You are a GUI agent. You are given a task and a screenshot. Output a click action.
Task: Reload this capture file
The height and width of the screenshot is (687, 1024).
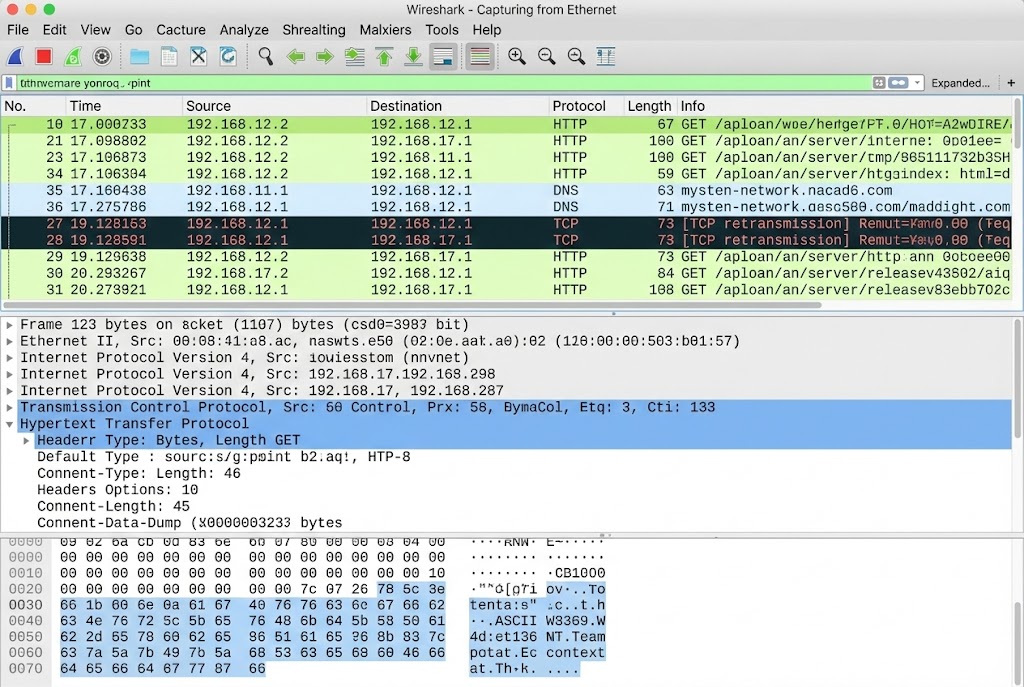228,56
